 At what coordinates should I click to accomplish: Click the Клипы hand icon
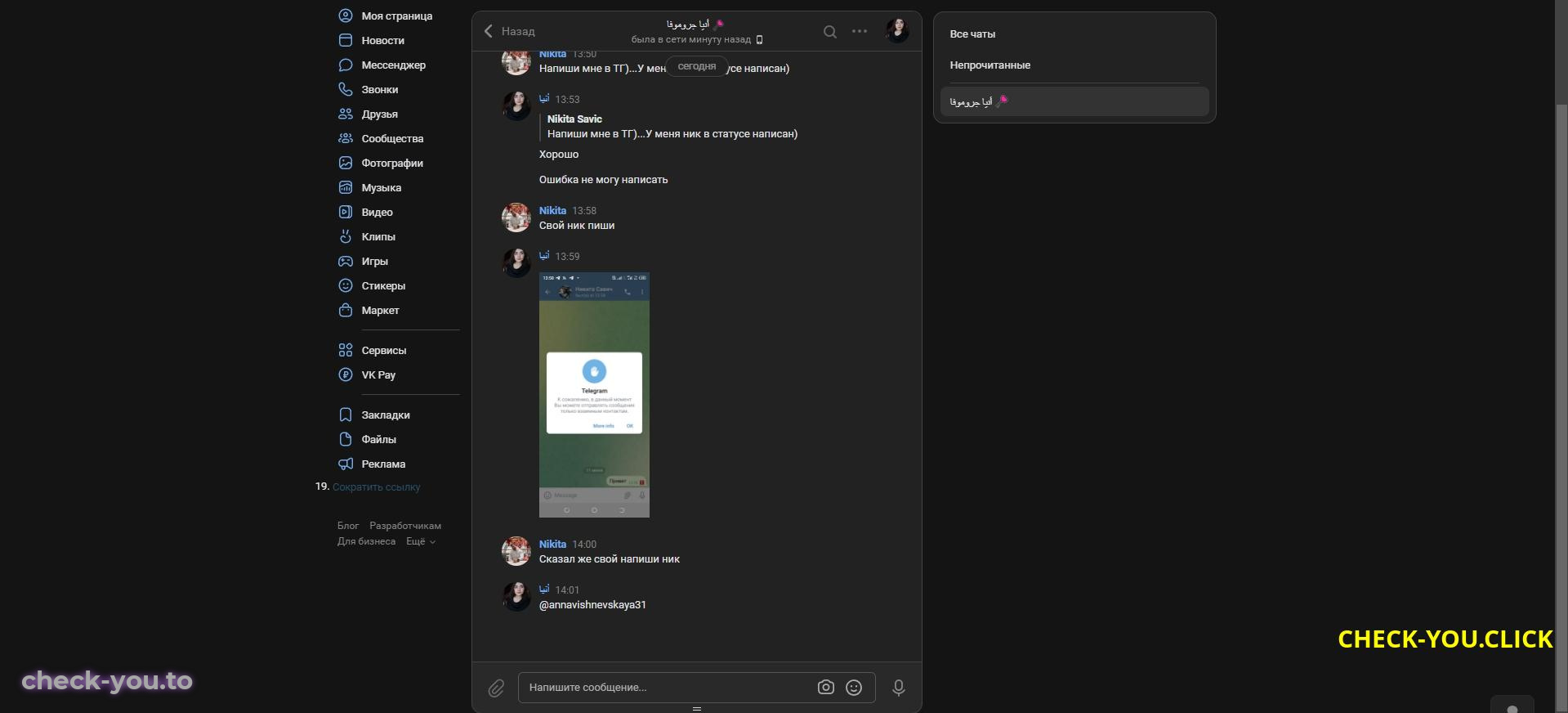346,236
